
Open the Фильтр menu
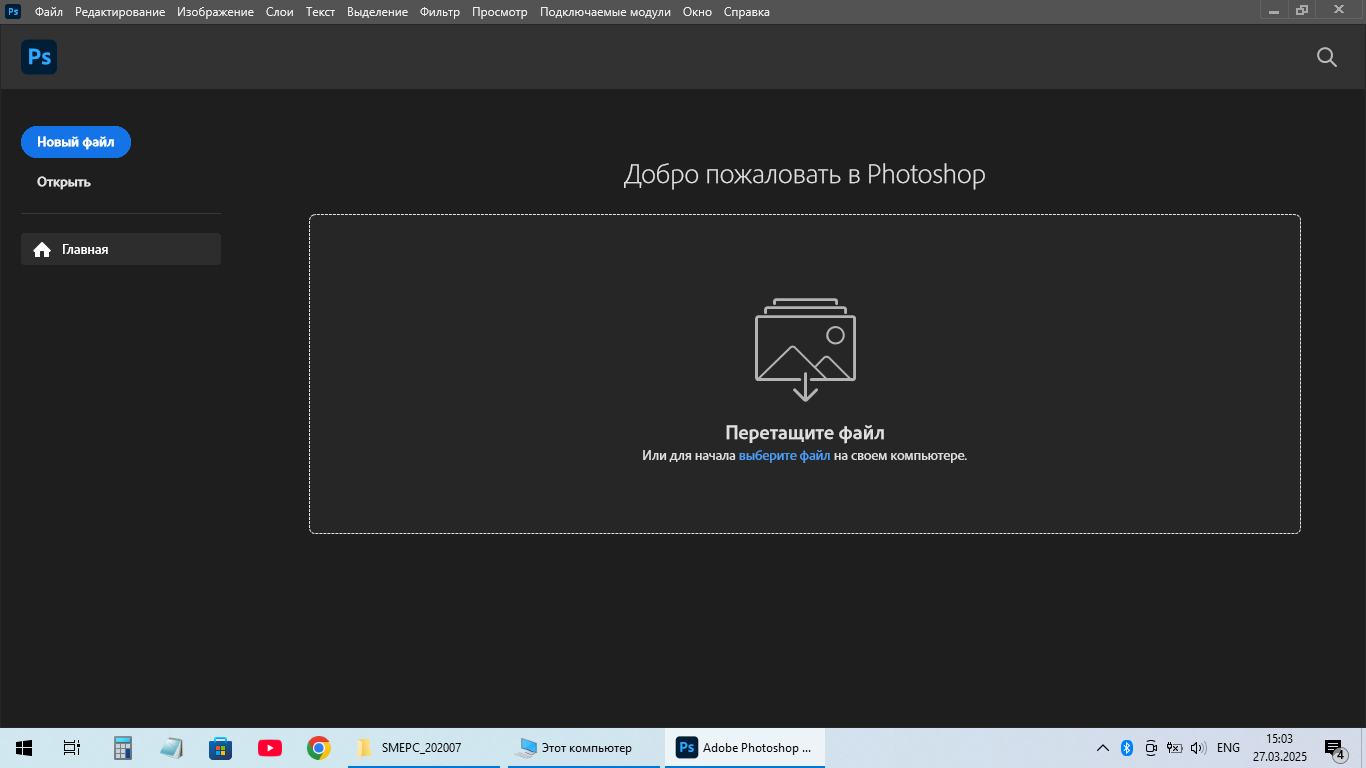(440, 12)
